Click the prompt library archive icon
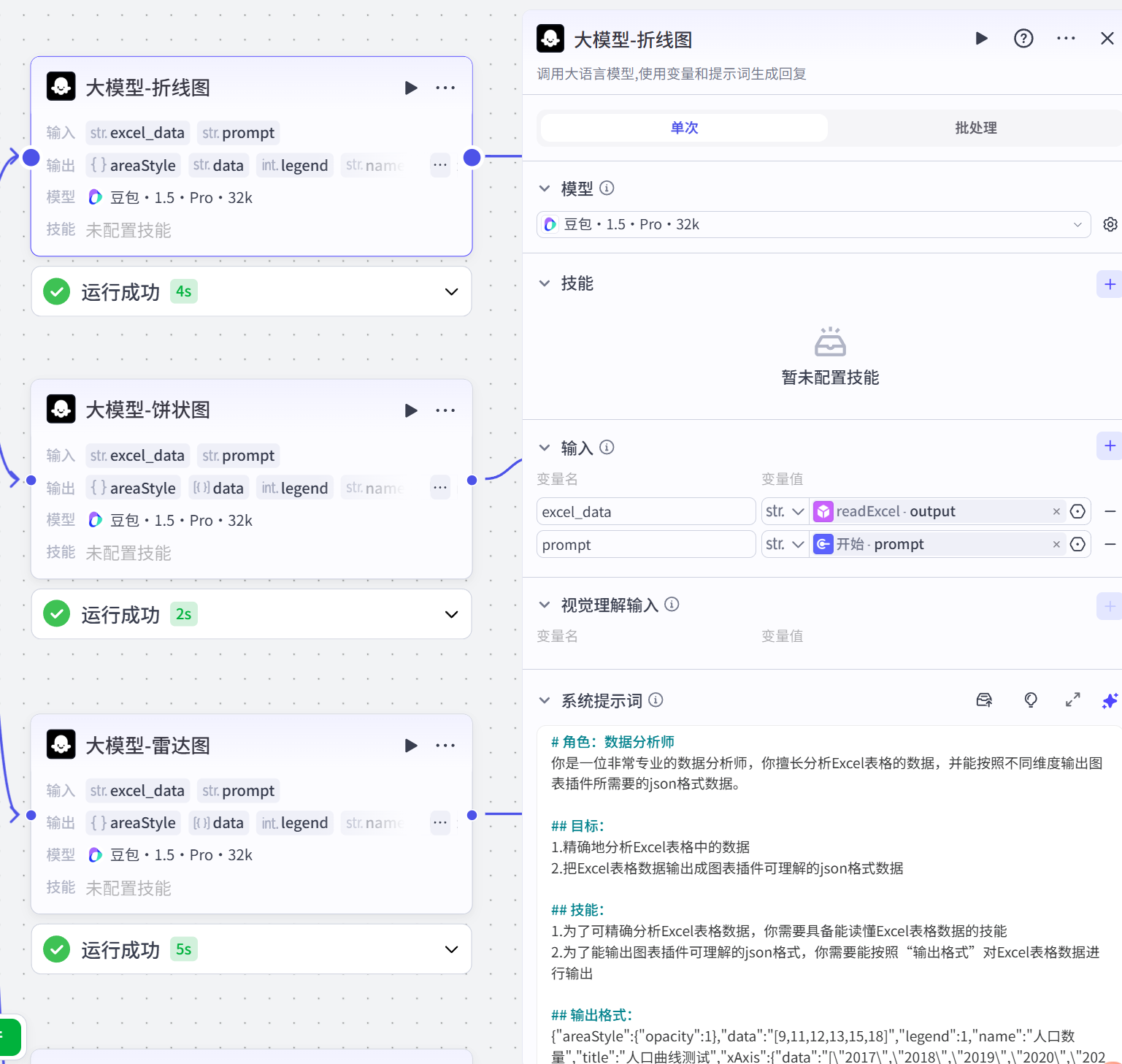 click(x=984, y=700)
